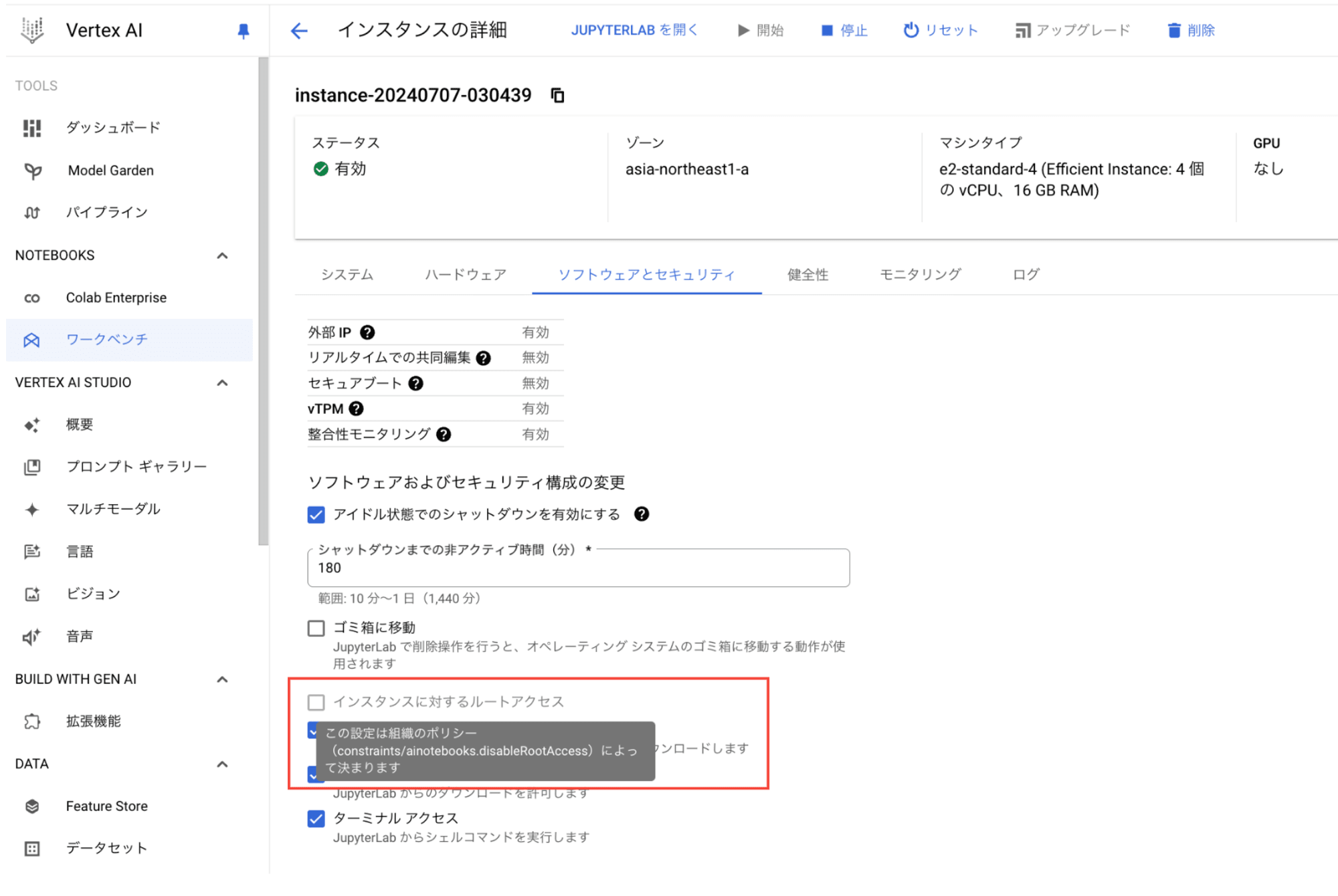Copy the instance name with the copy icon
Screen dimensions: 1338x896
[557, 96]
